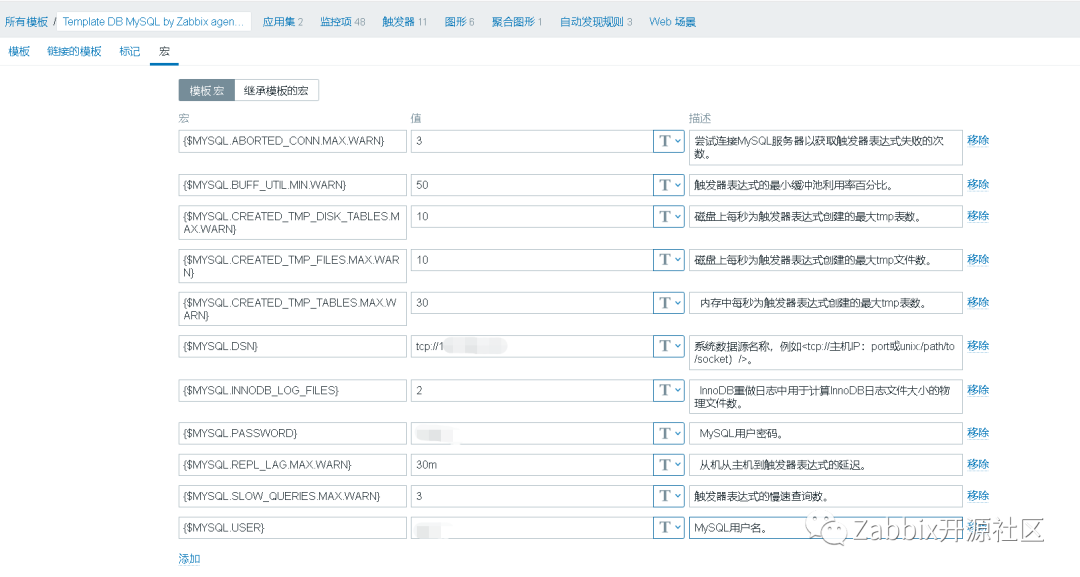Screen dimensions: 1080x577
Task: Edit description field MySQL用户密码。
Action: pos(825,433)
